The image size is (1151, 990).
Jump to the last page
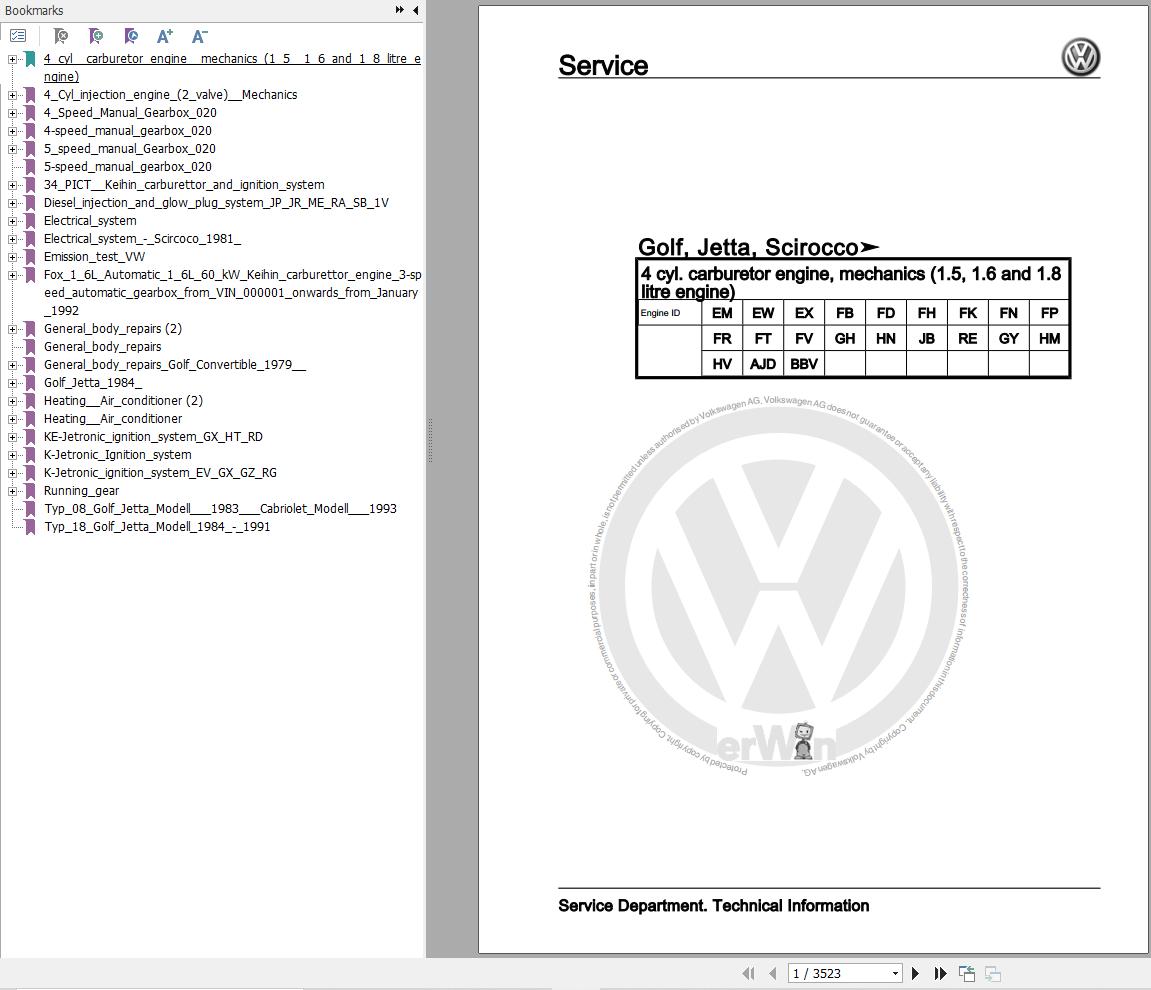tap(940, 973)
